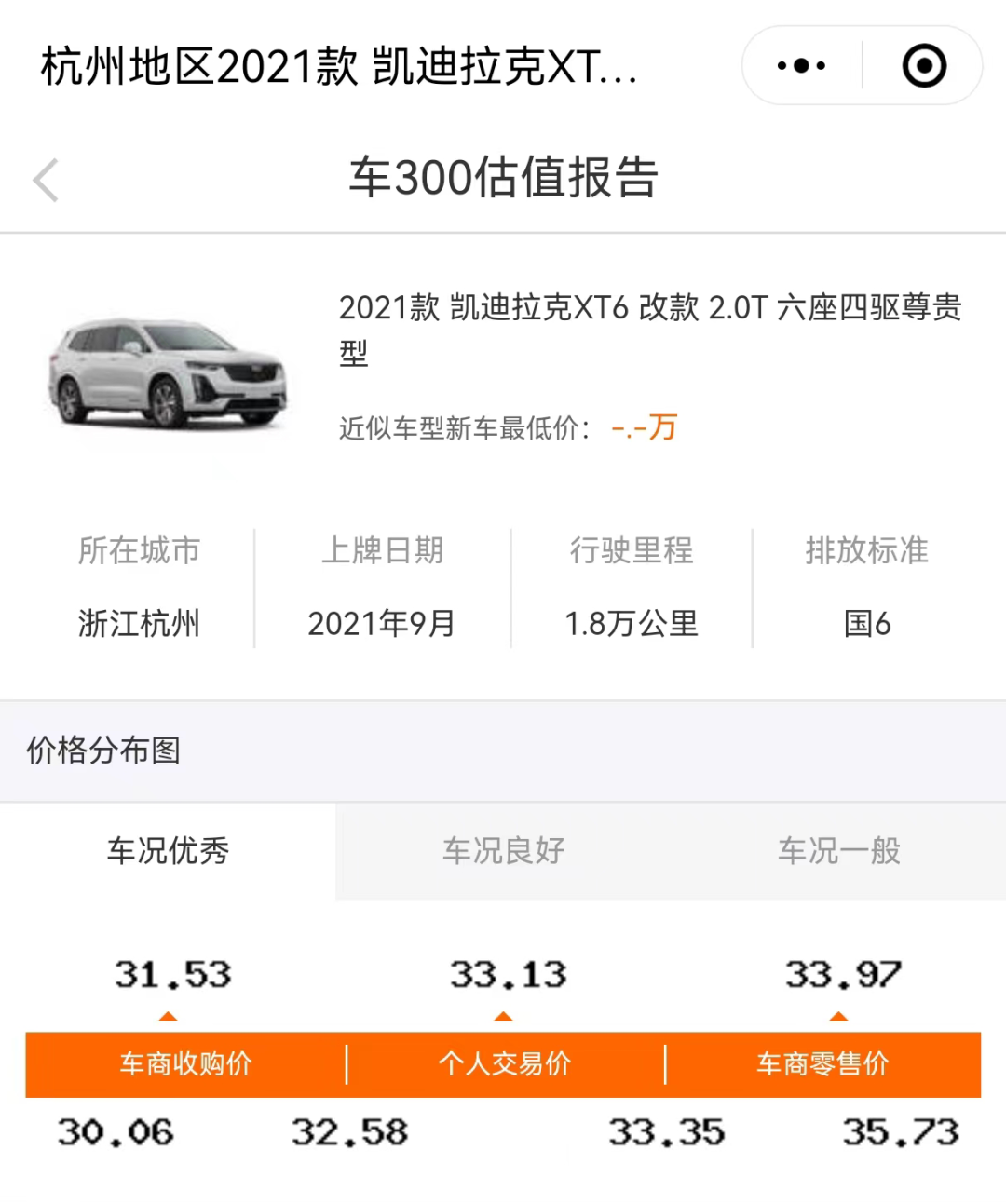Screen dimensions: 1006x1204
Task: Click the 个人交易价 segment
Action: 506,1063
